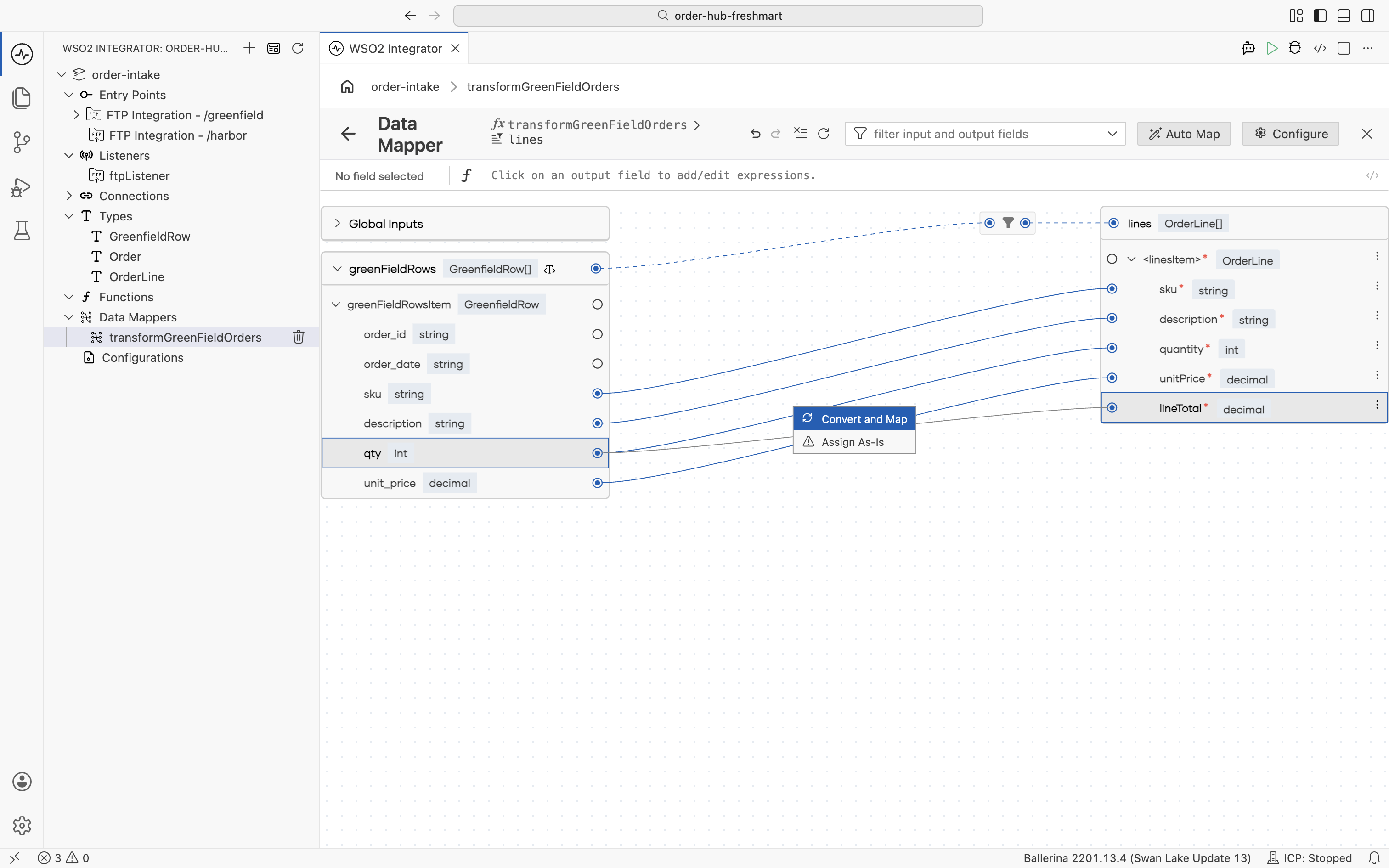The height and width of the screenshot is (868, 1389).
Task: Expand FTP Integration - /greenfield entry point
Action: [x=76, y=115]
